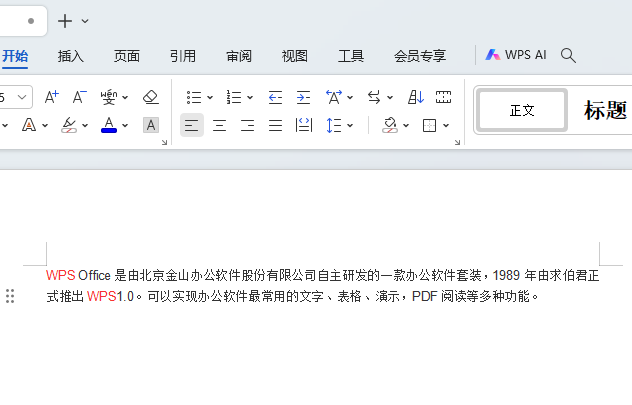Open paragraph settings dialog launcher
This screenshot has width=632, height=405.
coord(457,142)
